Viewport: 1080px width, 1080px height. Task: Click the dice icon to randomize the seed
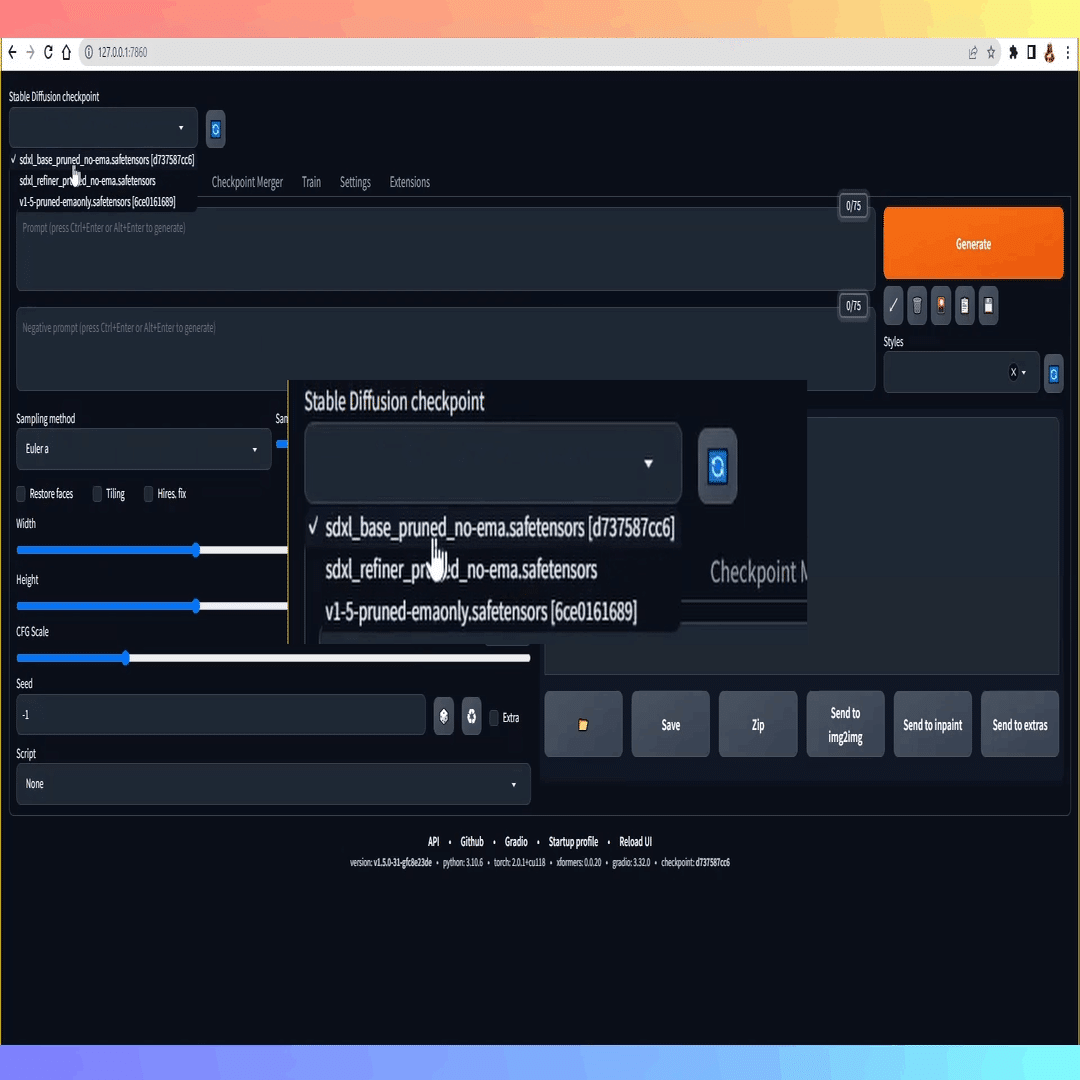443,715
